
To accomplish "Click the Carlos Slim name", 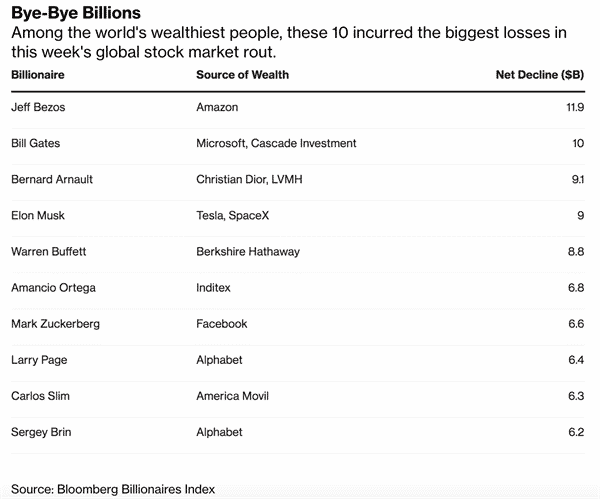I will 40,396.
